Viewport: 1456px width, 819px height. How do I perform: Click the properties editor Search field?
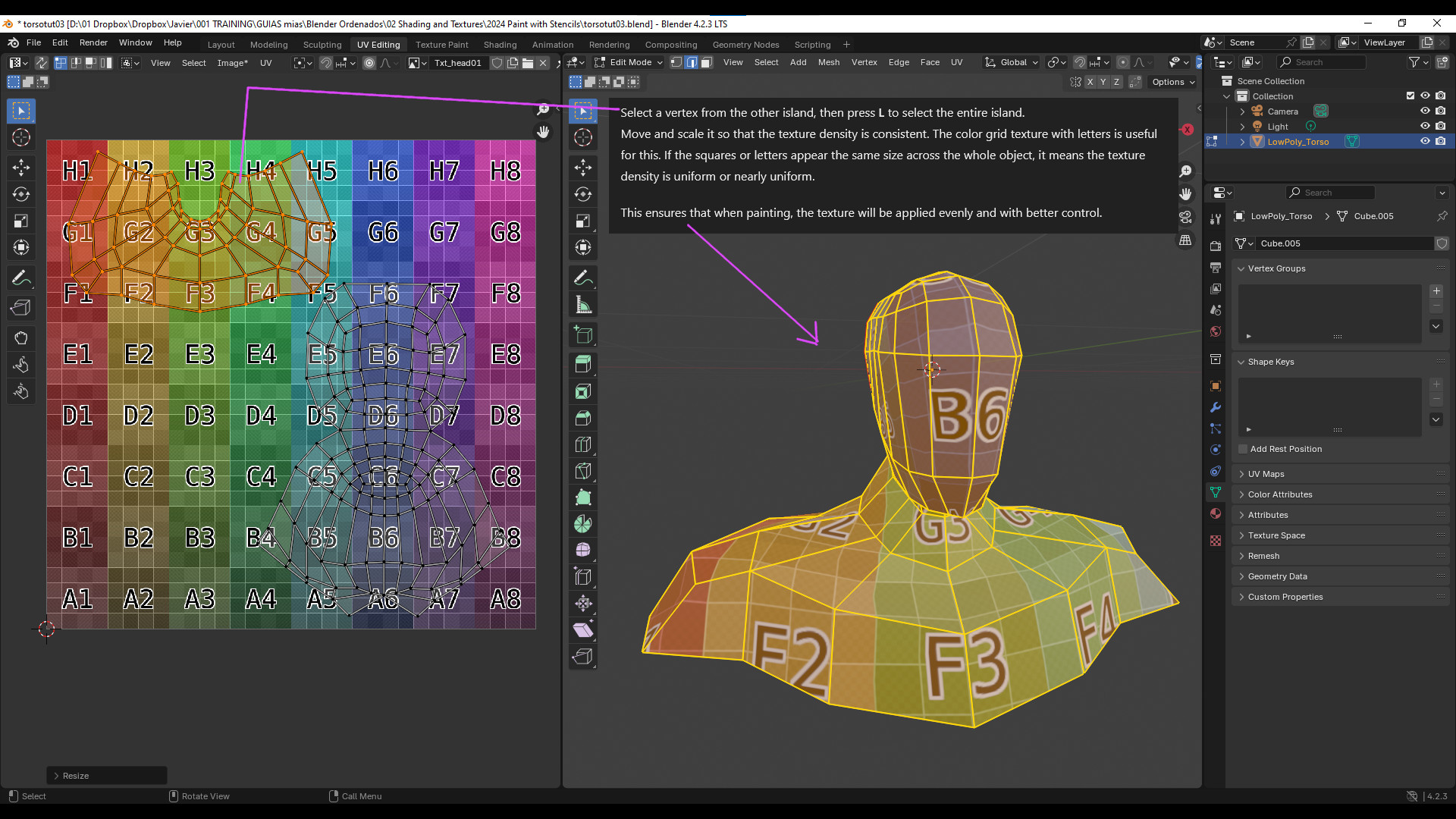pyautogui.click(x=1331, y=193)
